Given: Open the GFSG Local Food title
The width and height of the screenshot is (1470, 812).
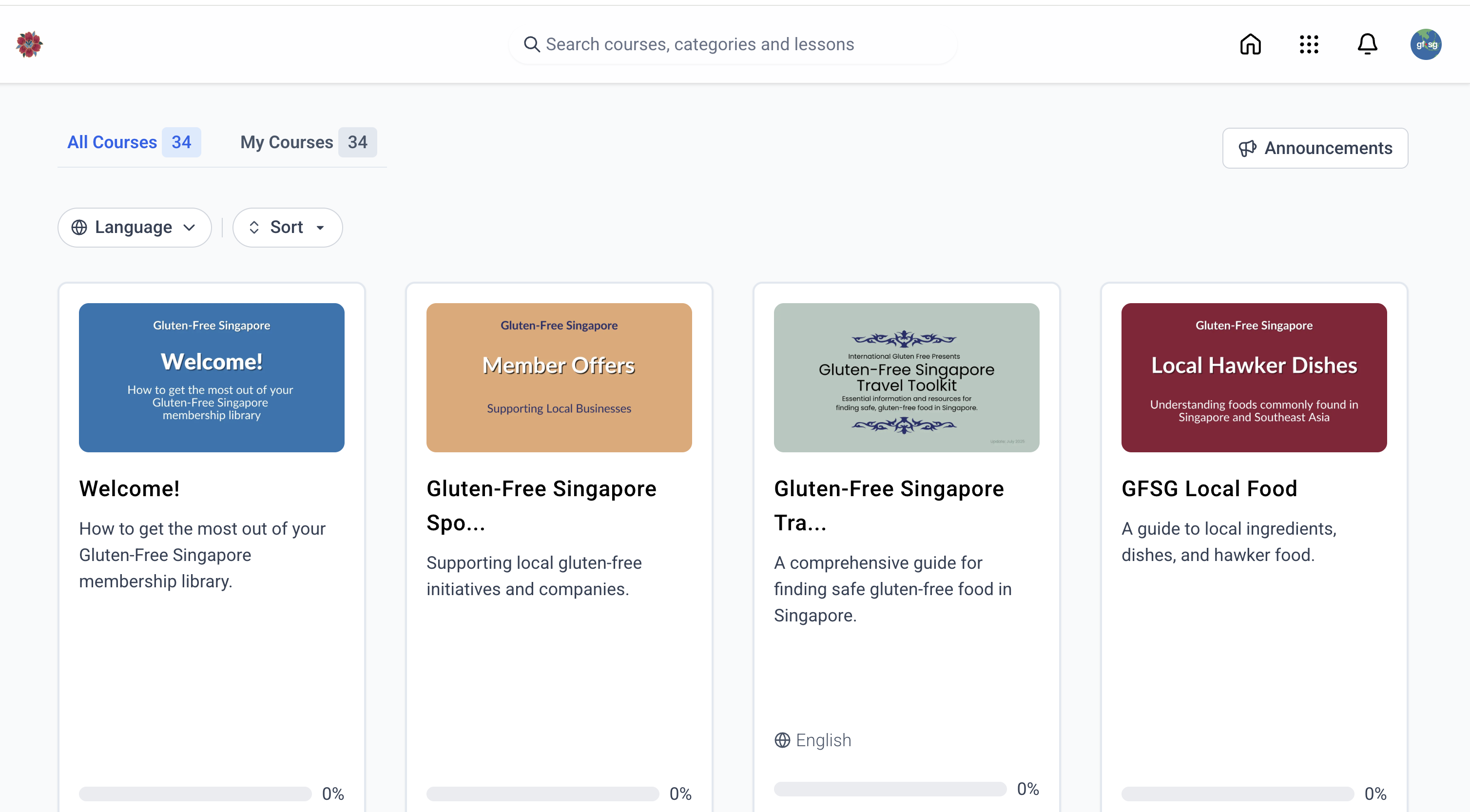Looking at the screenshot, I should 1209,489.
